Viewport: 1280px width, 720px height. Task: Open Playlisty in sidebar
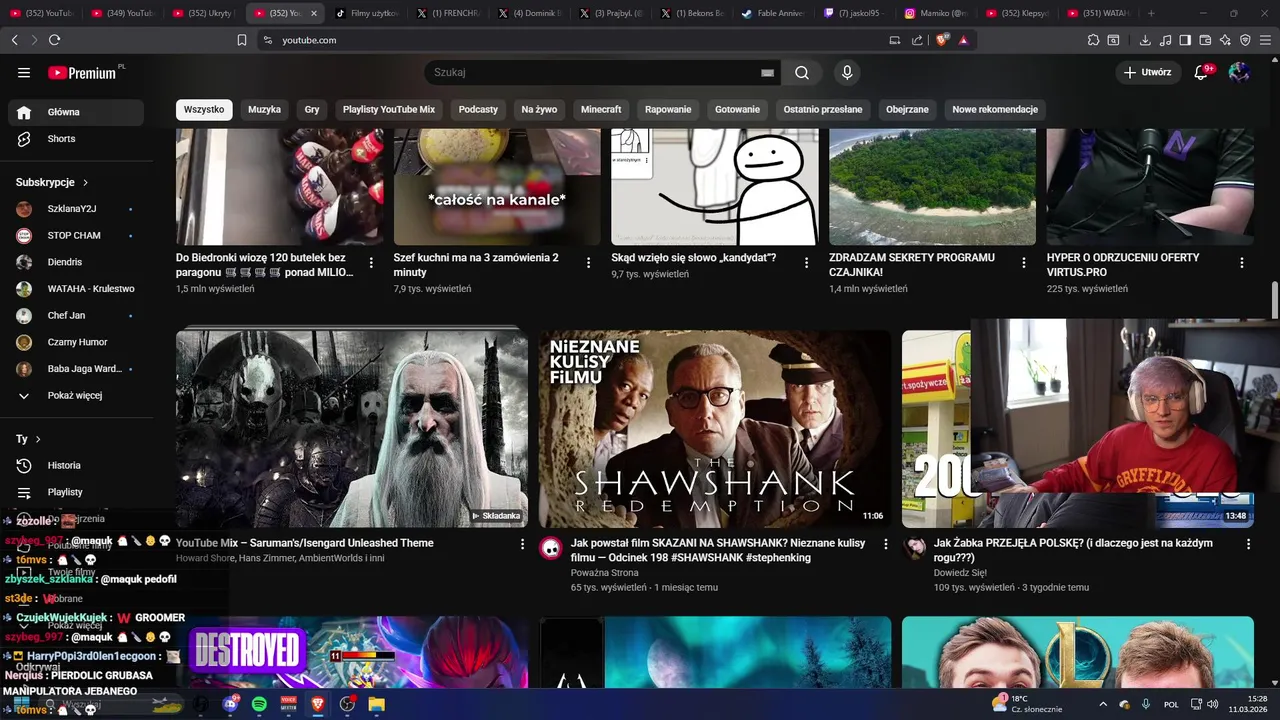click(x=75, y=492)
